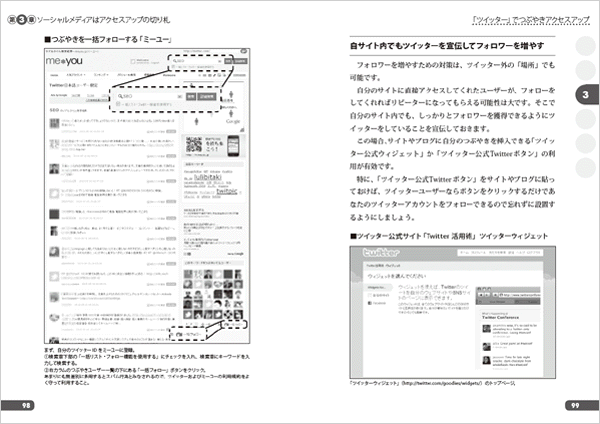Select the Twitter日本語ユーザー検索 page heading

coord(73,85)
